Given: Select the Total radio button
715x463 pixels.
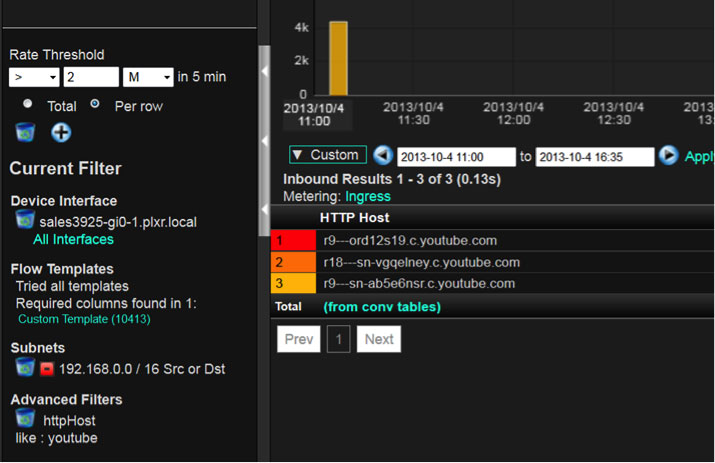Looking at the screenshot, I should [x=27, y=104].
